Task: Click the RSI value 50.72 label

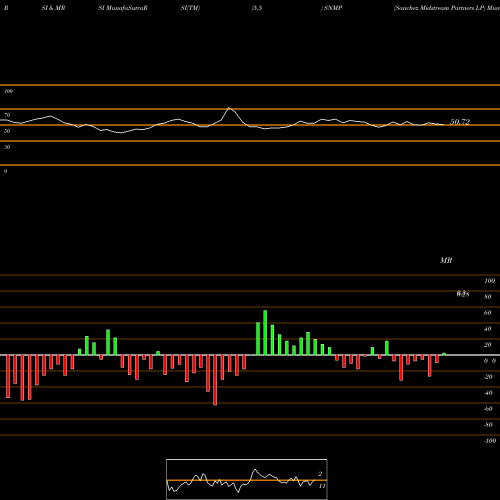Action: click(x=460, y=122)
